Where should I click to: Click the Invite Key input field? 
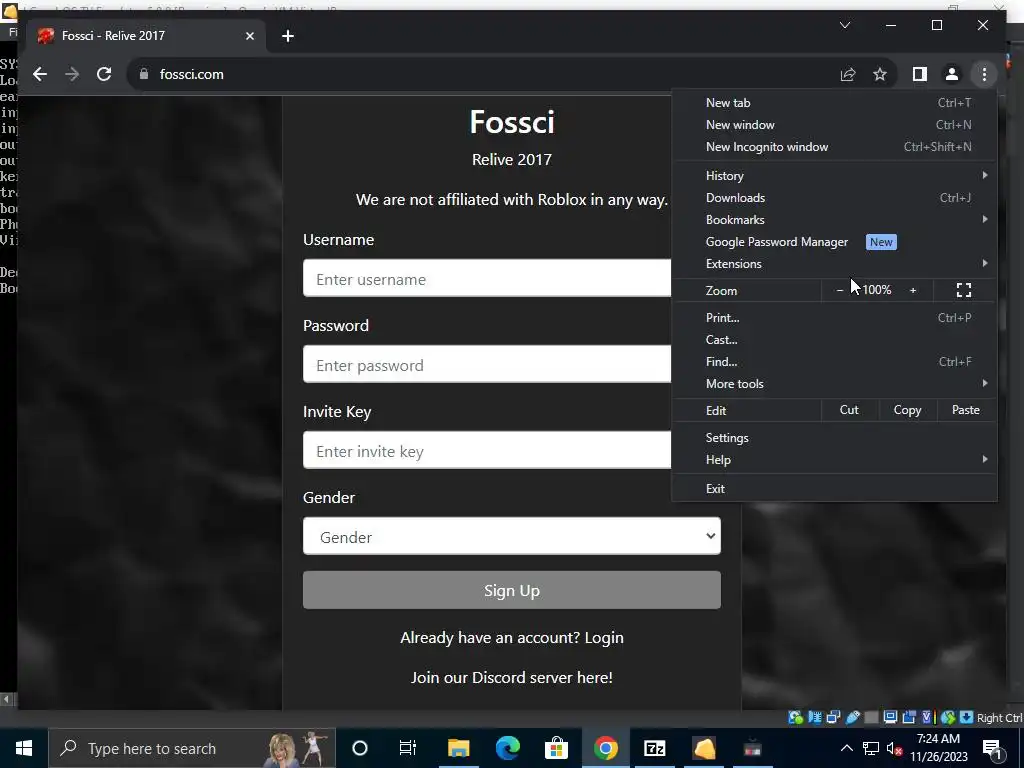(487, 450)
